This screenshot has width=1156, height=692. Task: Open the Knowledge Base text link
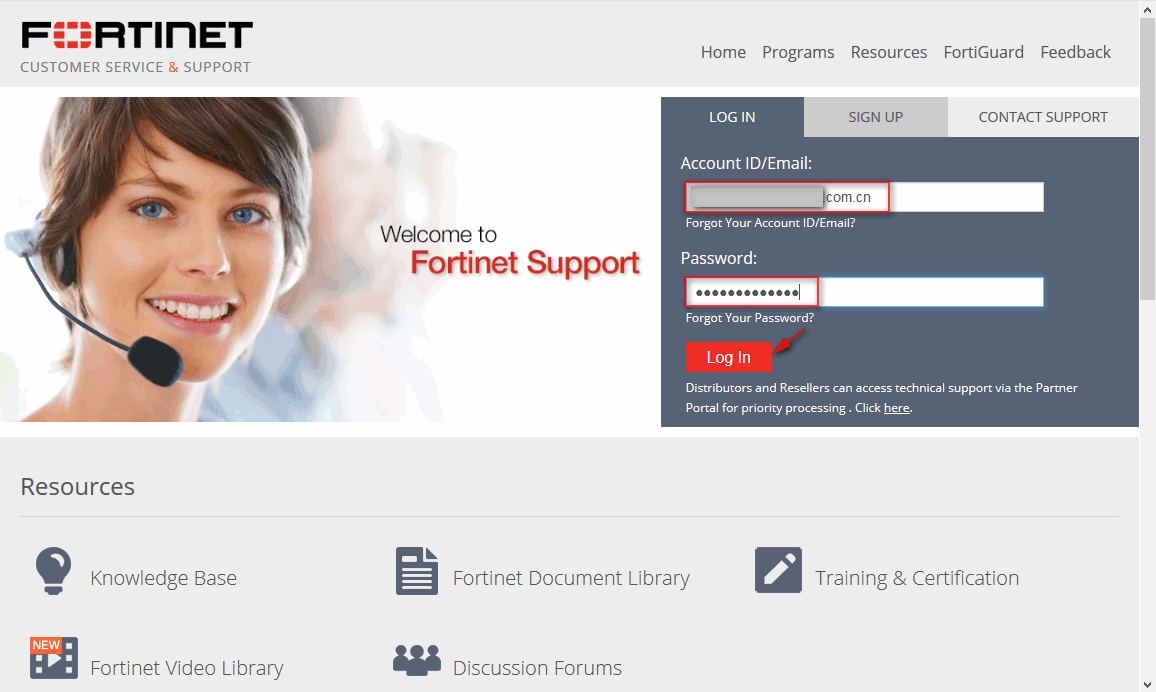point(164,578)
